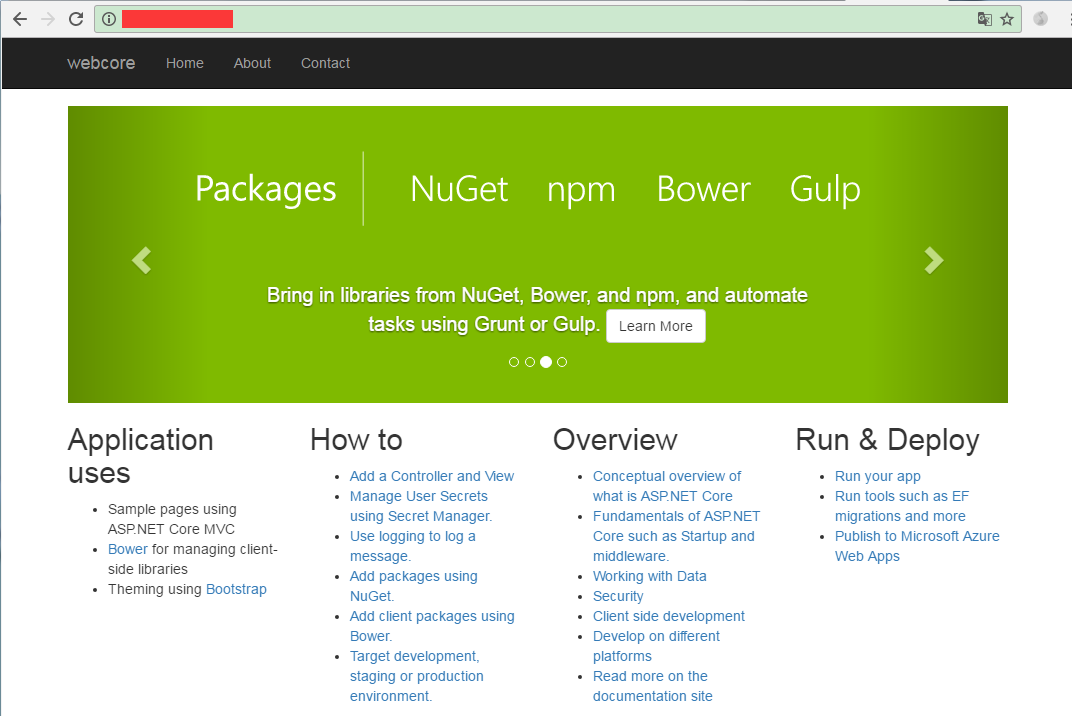
Task: Click the Gulp text in banner
Action: click(x=825, y=189)
